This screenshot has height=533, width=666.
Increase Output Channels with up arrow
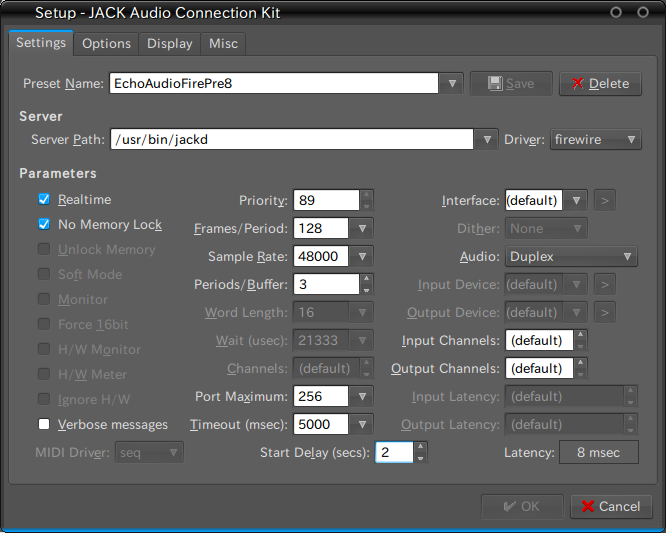pyautogui.click(x=581, y=363)
